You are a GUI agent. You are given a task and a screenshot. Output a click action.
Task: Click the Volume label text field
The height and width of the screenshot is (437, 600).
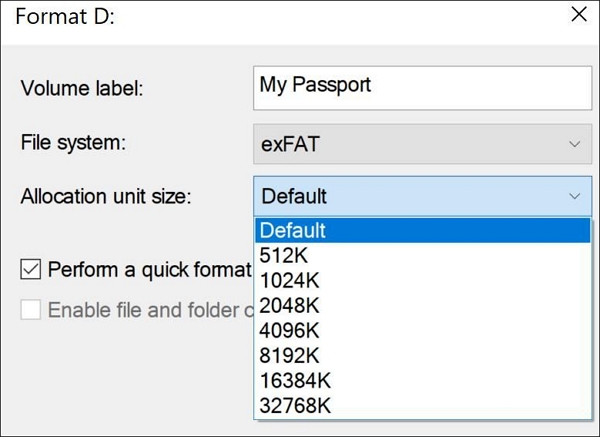pyautogui.click(x=423, y=86)
